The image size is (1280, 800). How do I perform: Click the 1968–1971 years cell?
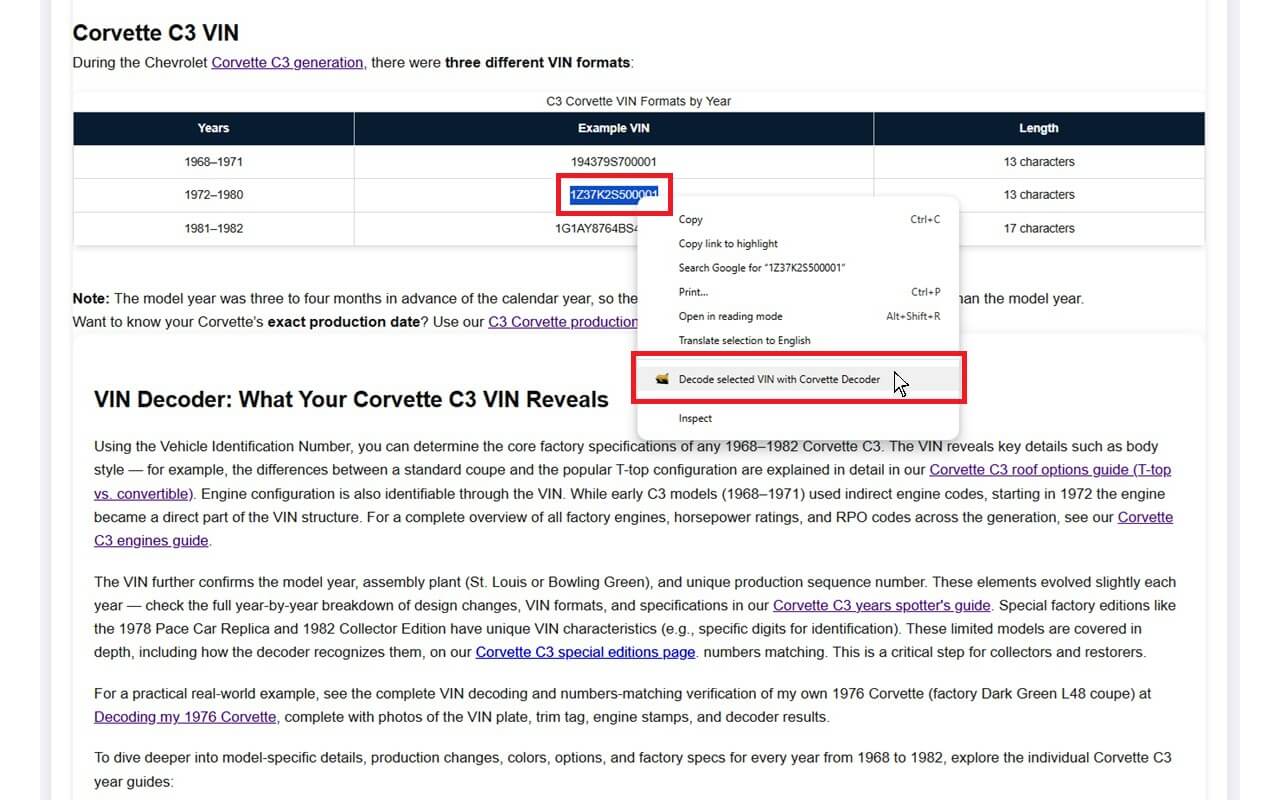pos(213,161)
